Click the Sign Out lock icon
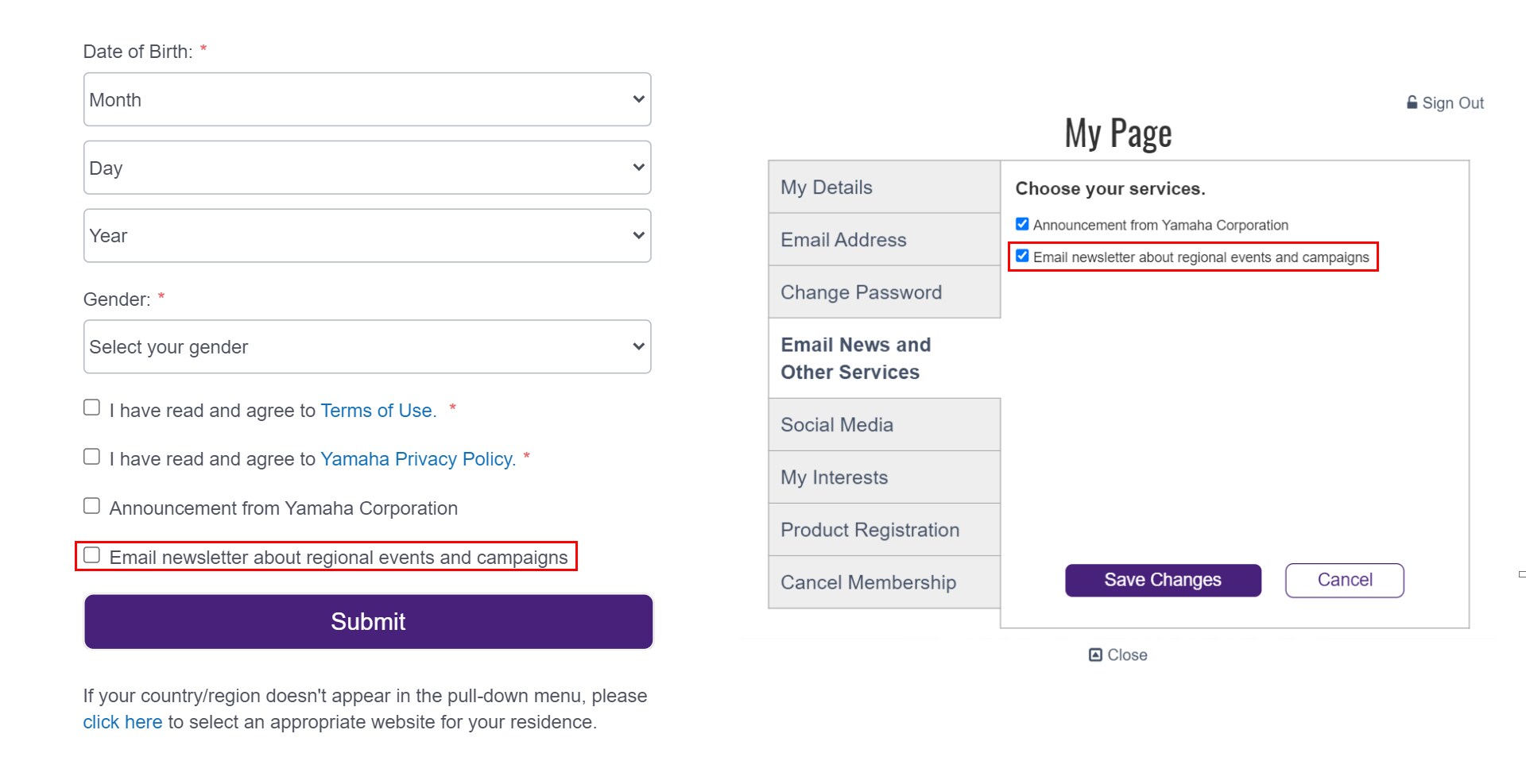This screenshot has width=1526, height=784. click(1412, 102)
